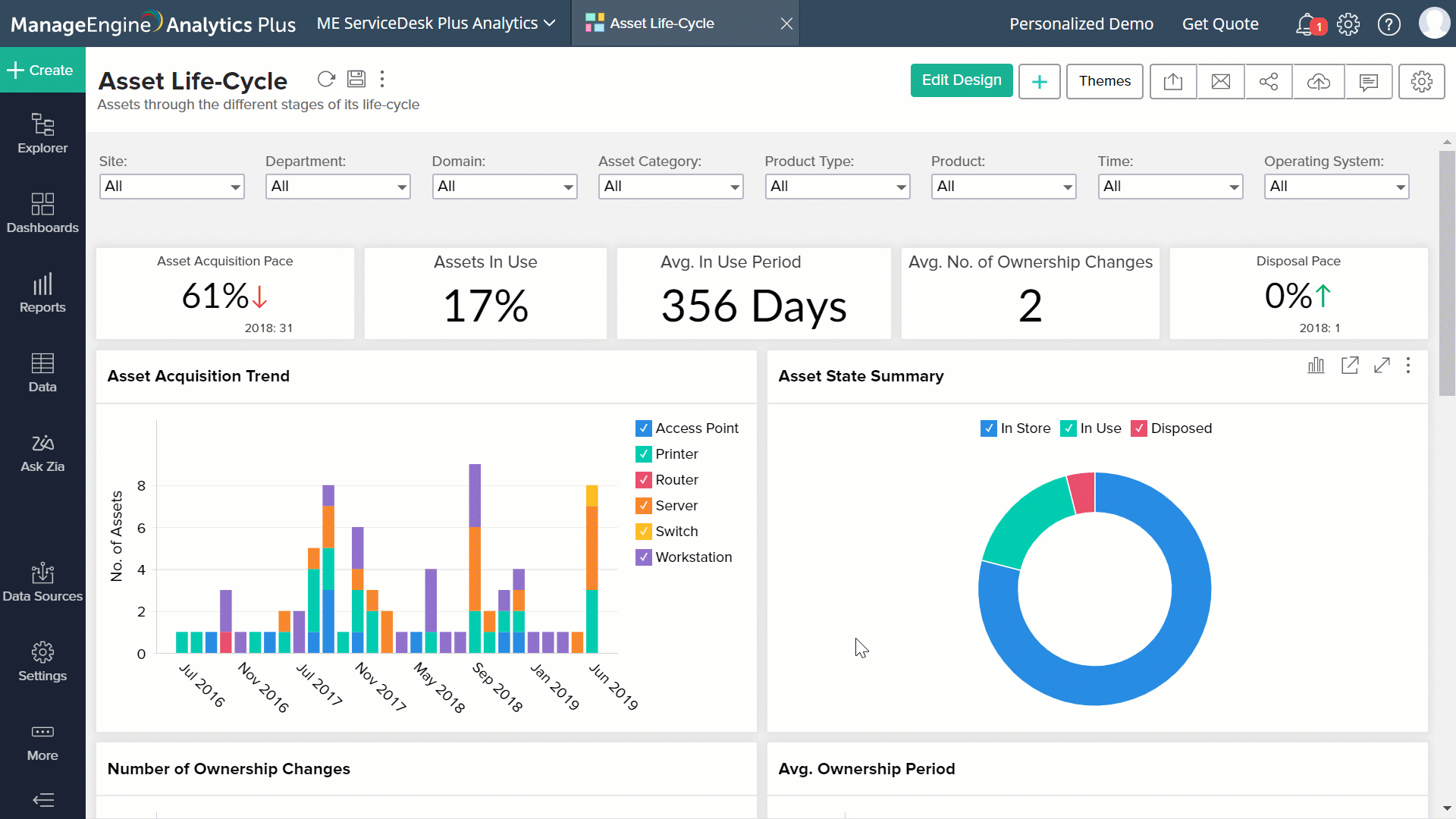Screen dimensions: 1456x819
Task: Switch to the Asset Life-Cycle tab
Action: (661, 24)
